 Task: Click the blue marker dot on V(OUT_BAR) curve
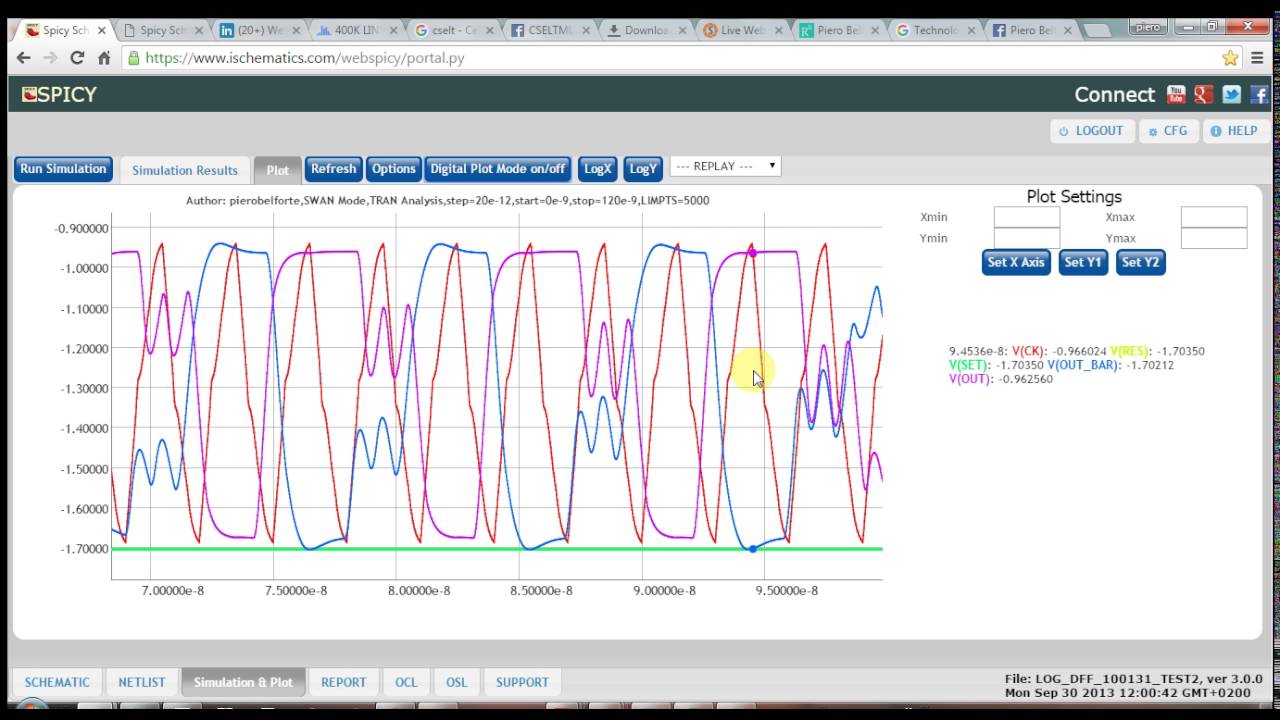pyautogui.click(x=753, y=548)
